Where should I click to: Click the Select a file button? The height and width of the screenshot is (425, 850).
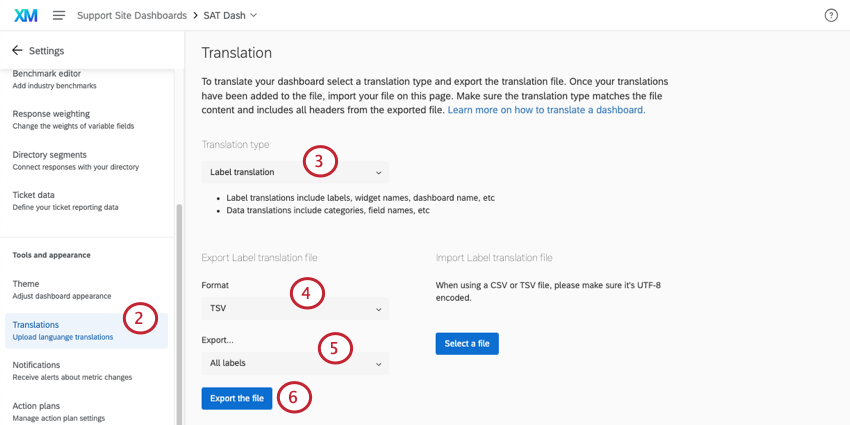coord(467,344)
